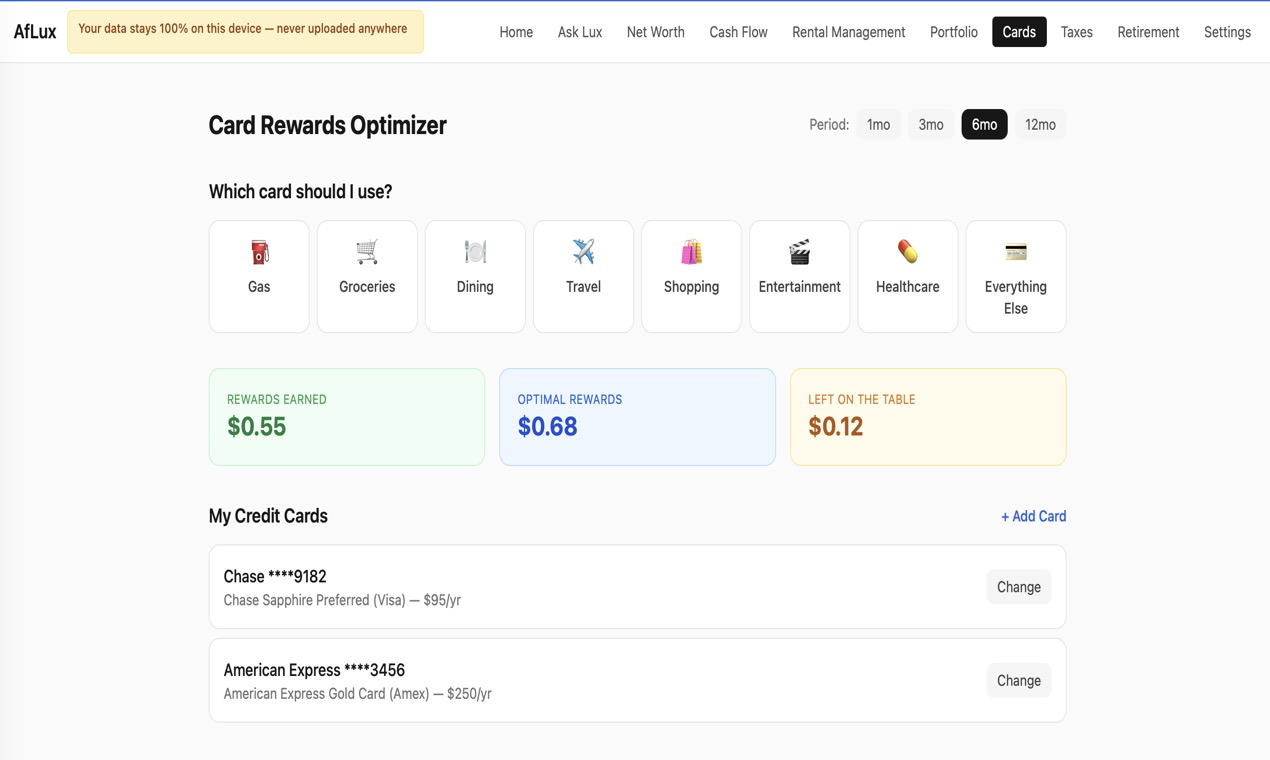
Task: Switch to the Portfolio page
Action: [954, 32]
